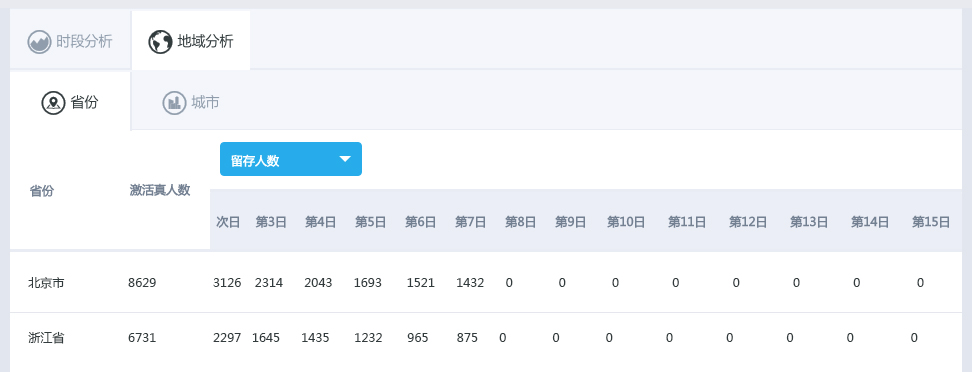Click the 城市 building icon

[174, 103]
